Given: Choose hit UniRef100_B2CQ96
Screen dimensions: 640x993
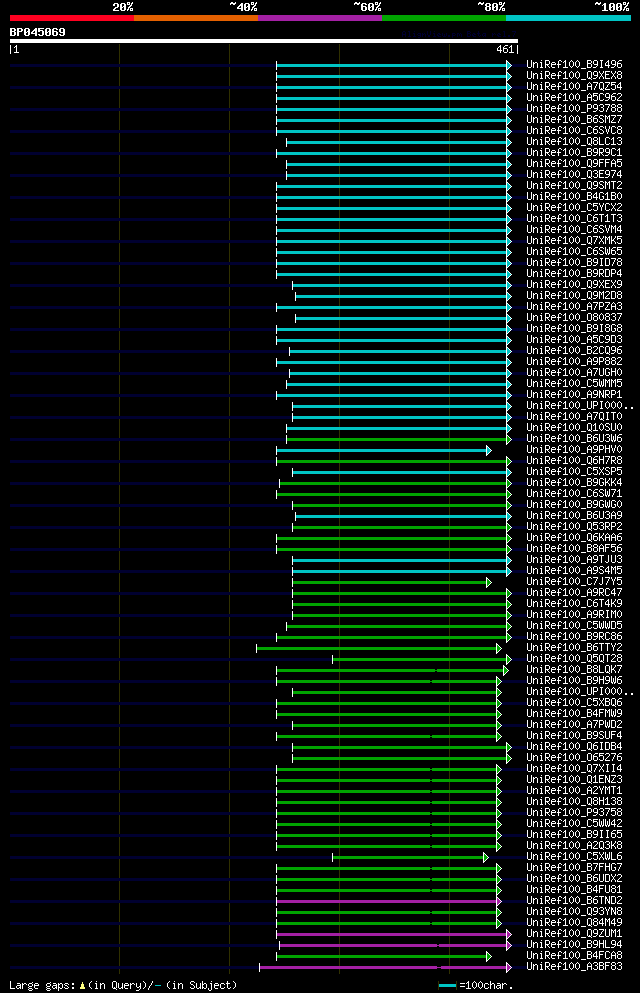Looking at the screenshot, I should pos(574,350).
